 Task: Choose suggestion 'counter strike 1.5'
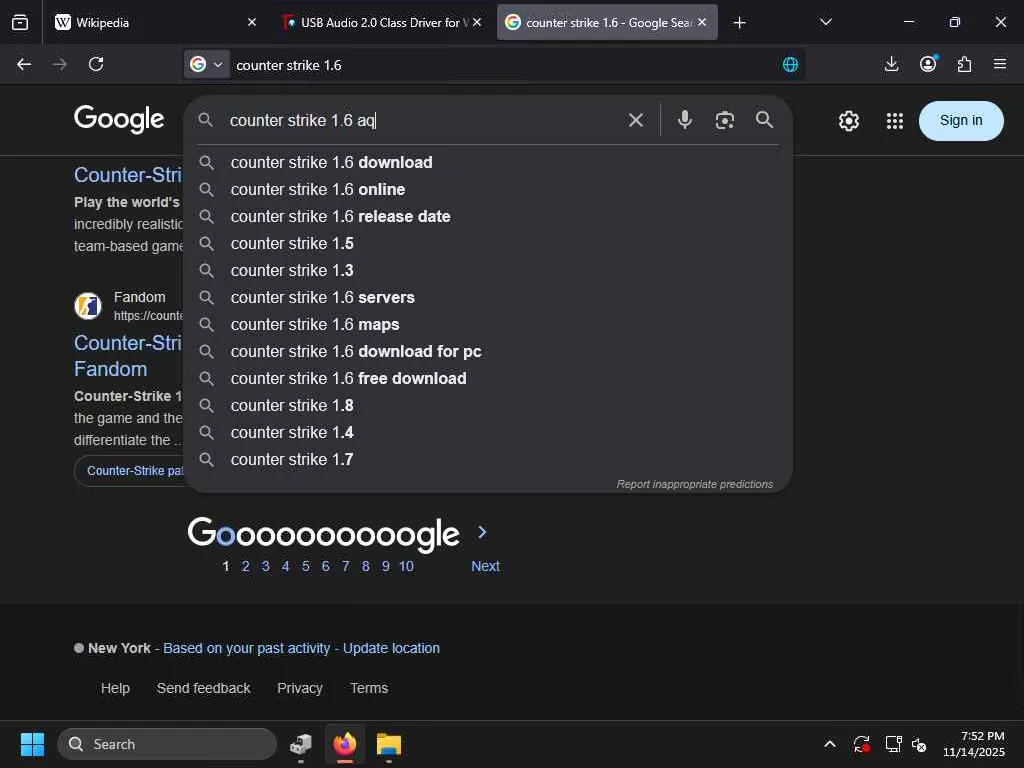point(488,243)
